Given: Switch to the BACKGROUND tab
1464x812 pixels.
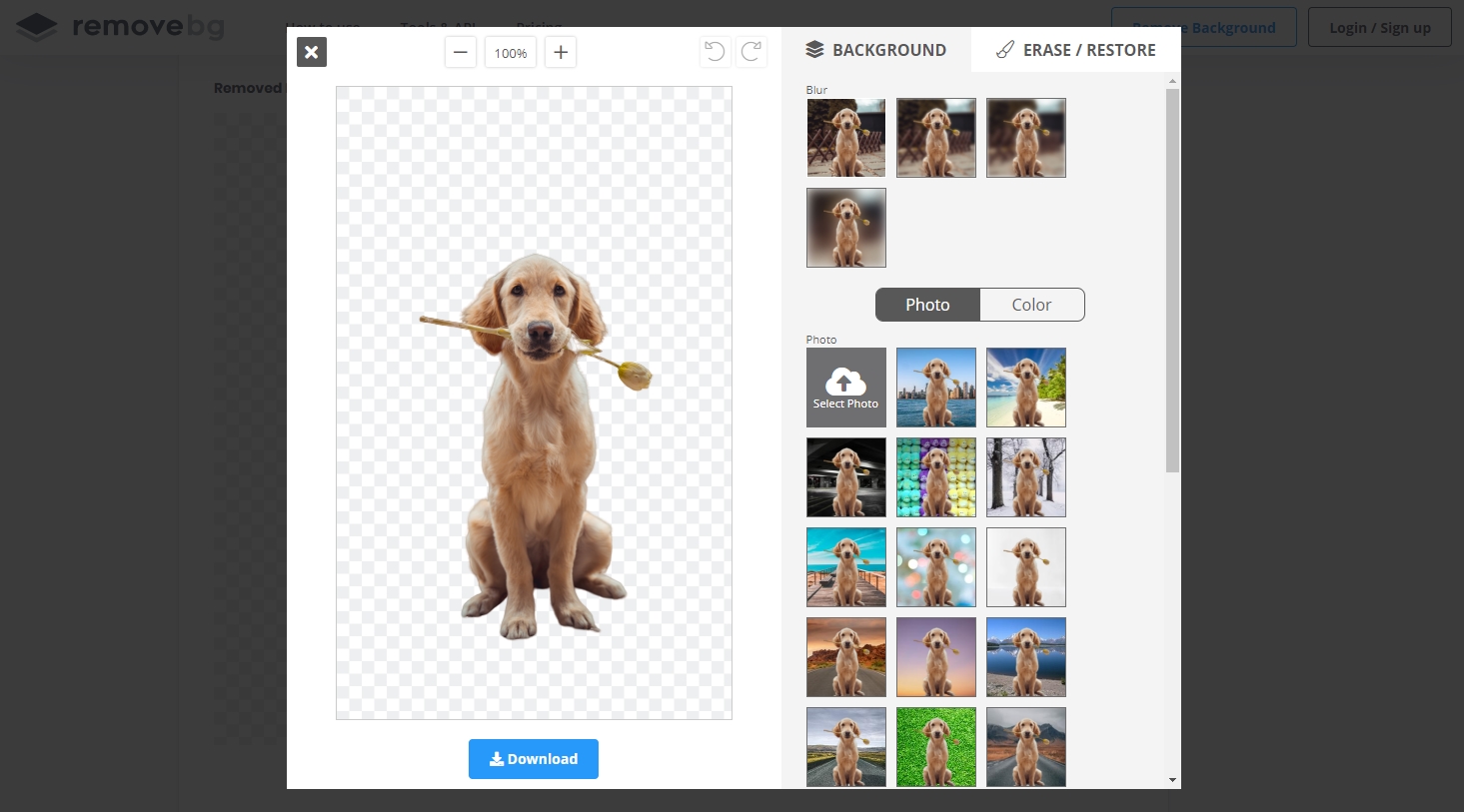Looking at the screenshot, I should [x=876, y=50].
